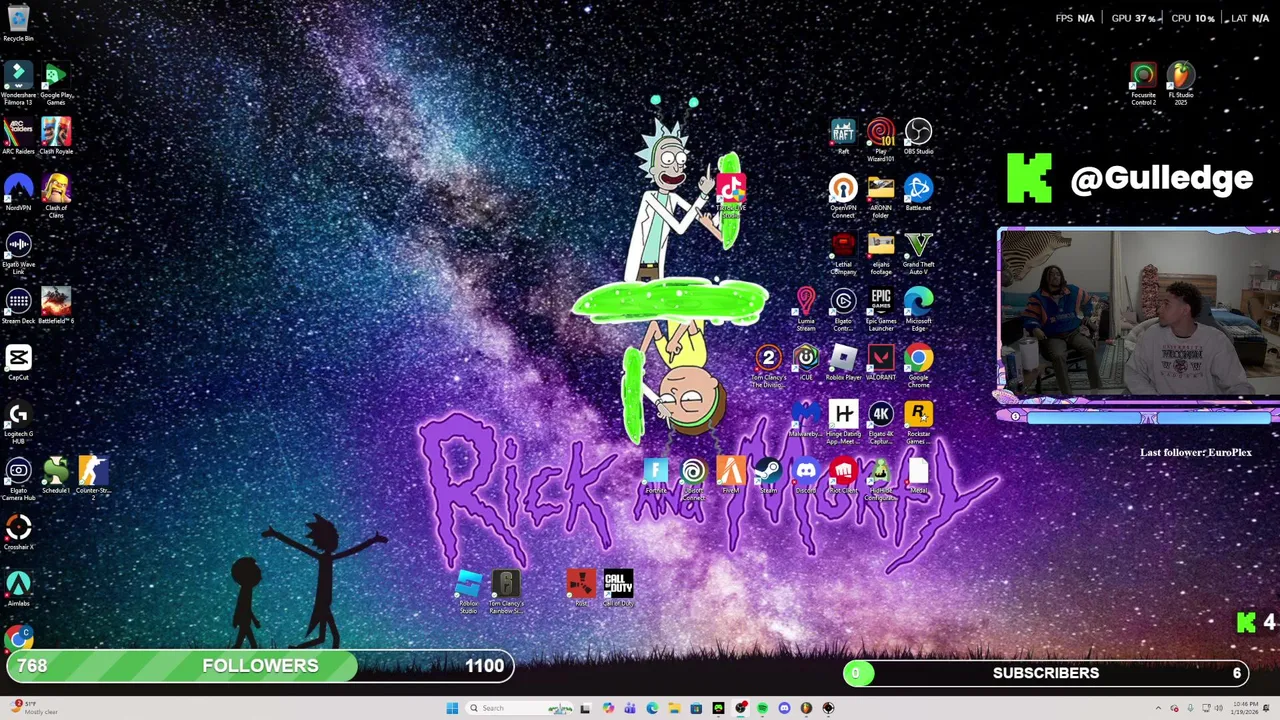Open Steam from the desktop

(768, 475)
